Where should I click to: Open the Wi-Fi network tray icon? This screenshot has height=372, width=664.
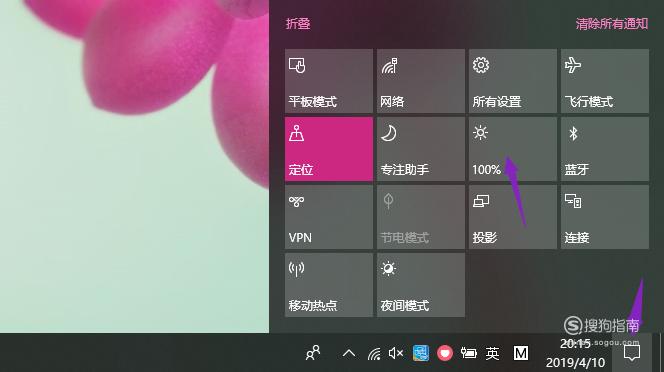click(374, 353)
